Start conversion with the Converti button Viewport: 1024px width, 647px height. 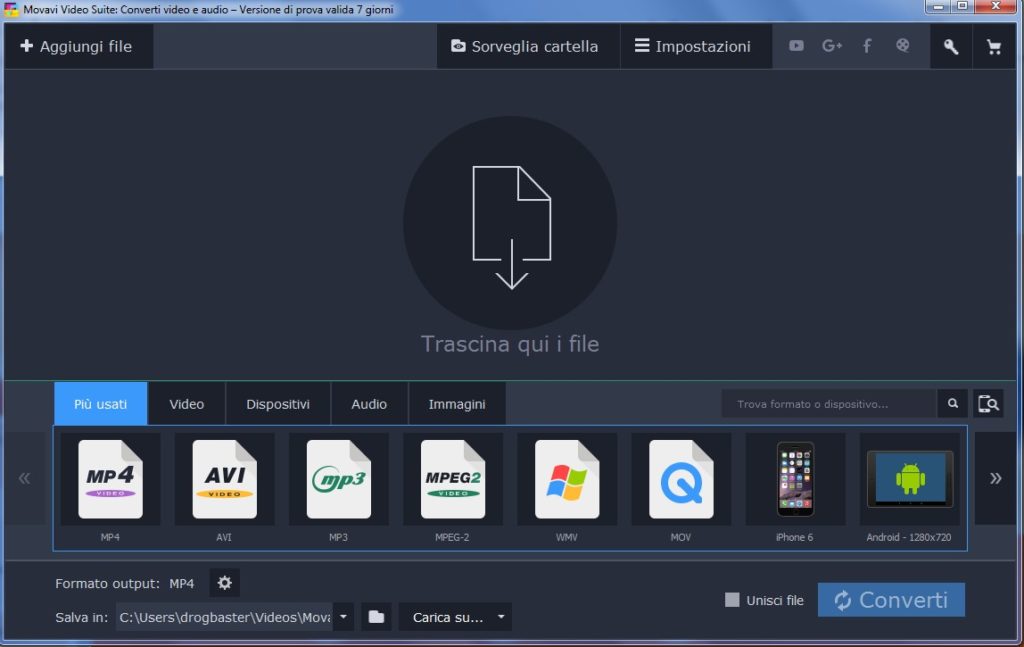pyautogui.click(x=890, y=600)
